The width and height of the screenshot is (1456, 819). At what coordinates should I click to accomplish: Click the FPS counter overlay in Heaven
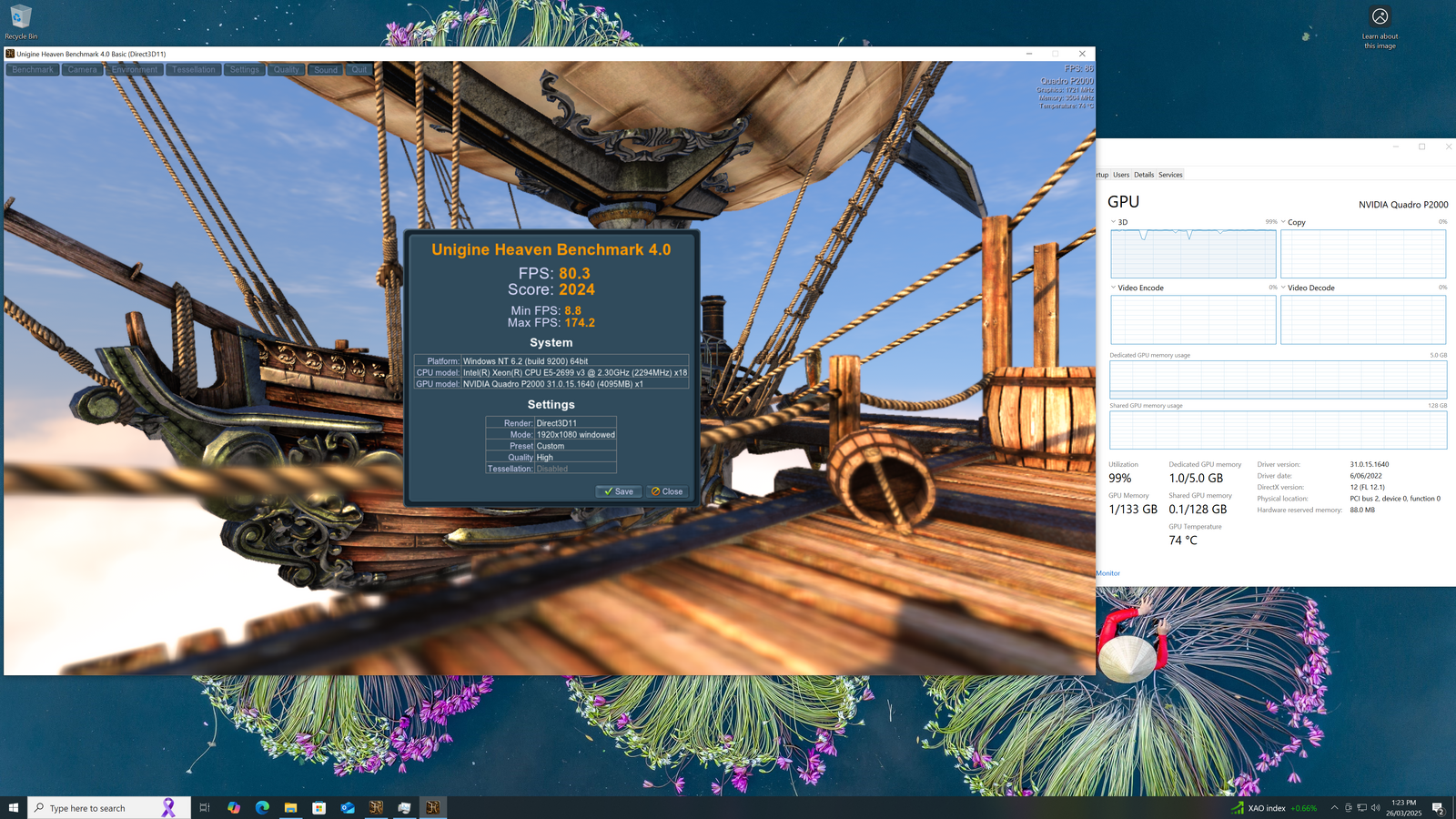click(1079, 68)
